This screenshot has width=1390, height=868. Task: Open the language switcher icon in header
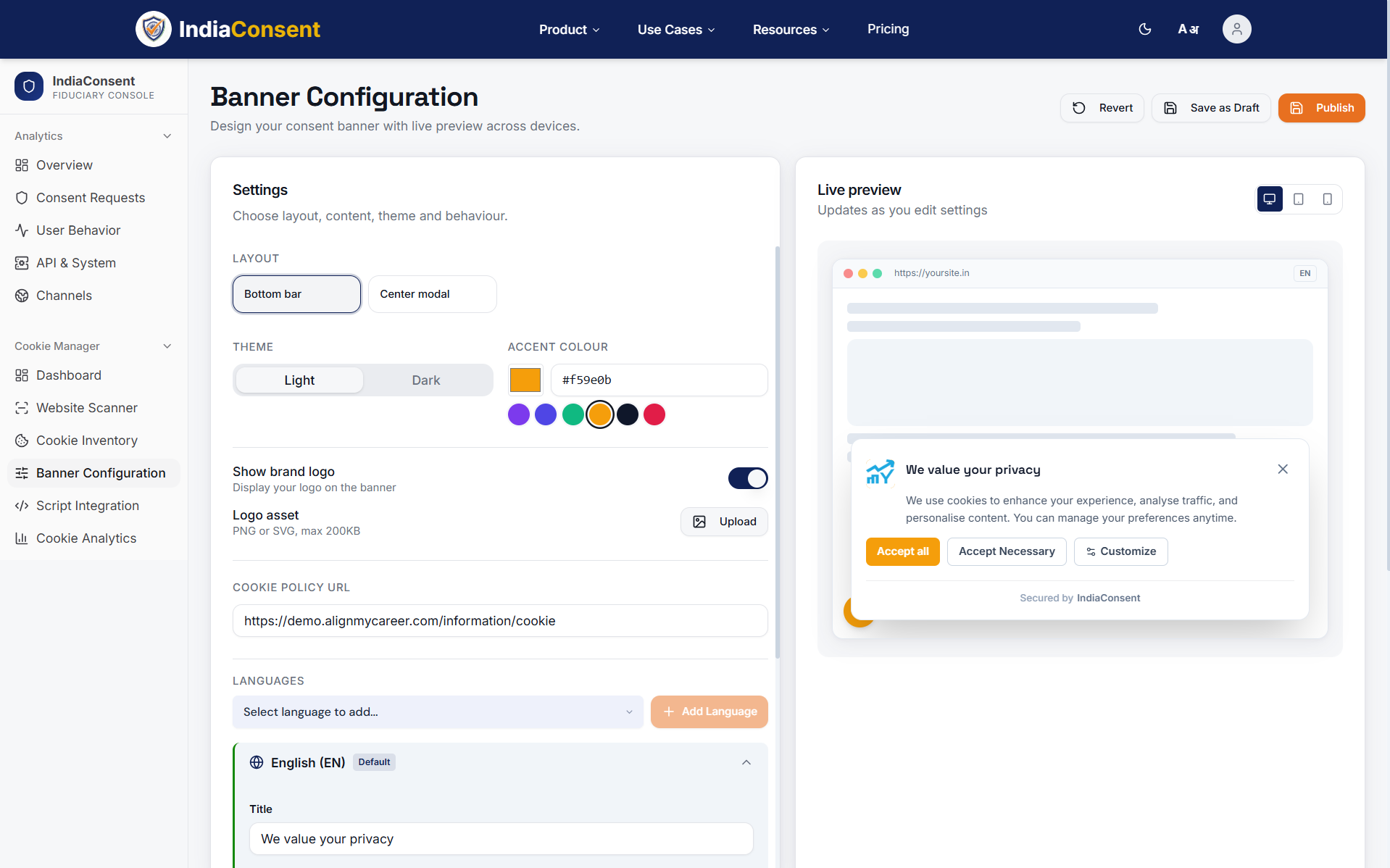click(1189, 29)
